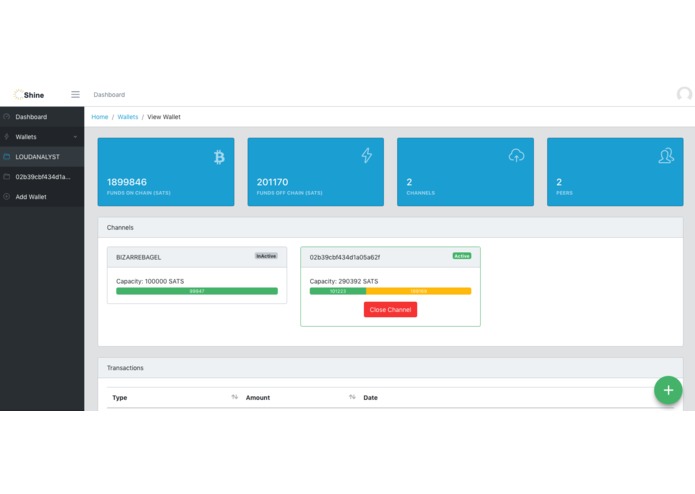
Task: Click the Bitcoin icon on funds card
Action: 219,157
